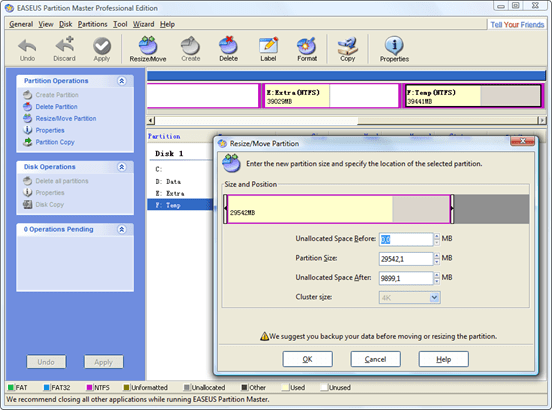Click the Format toolbar icon

(307, 46)
